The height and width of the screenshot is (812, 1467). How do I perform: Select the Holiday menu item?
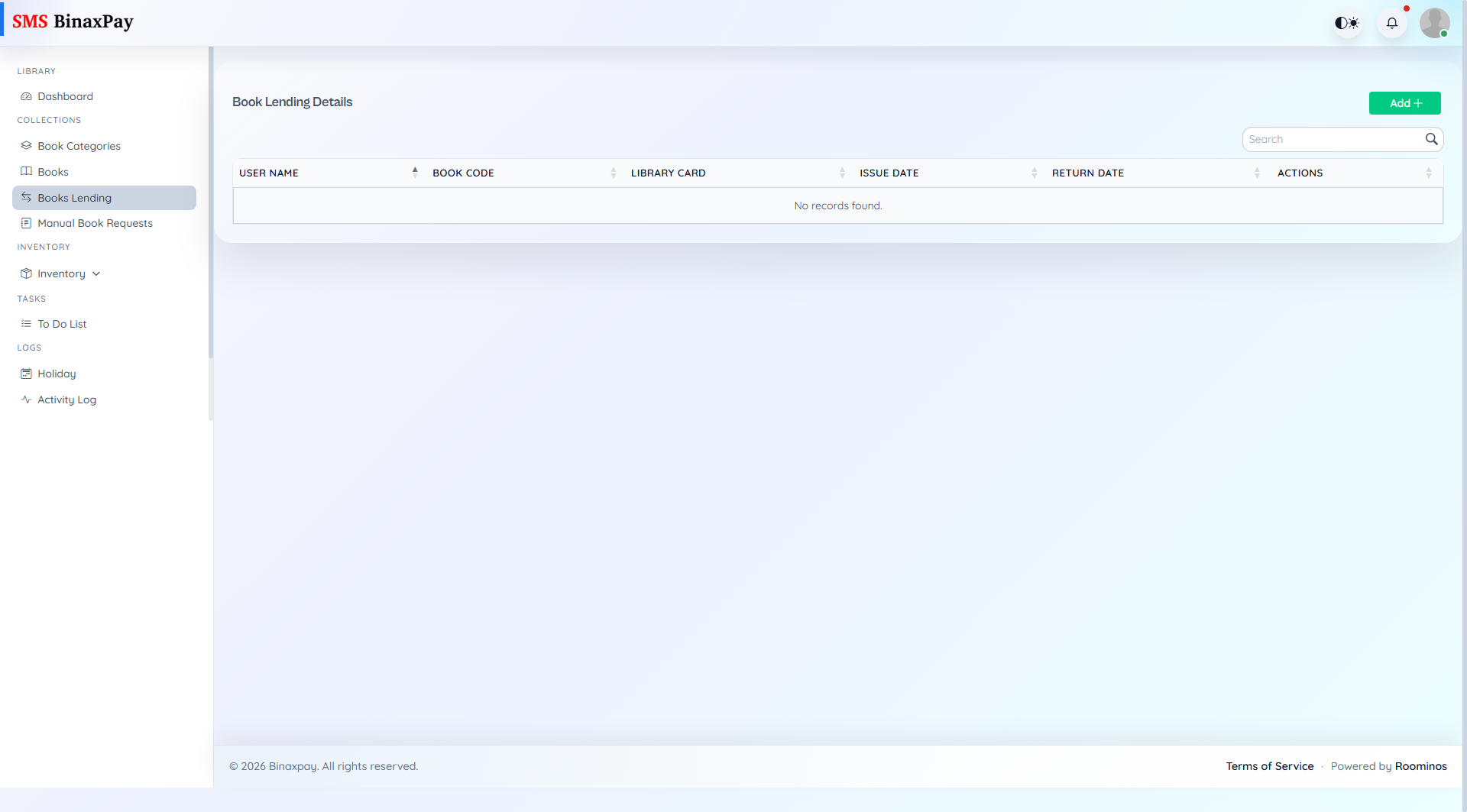56,373
